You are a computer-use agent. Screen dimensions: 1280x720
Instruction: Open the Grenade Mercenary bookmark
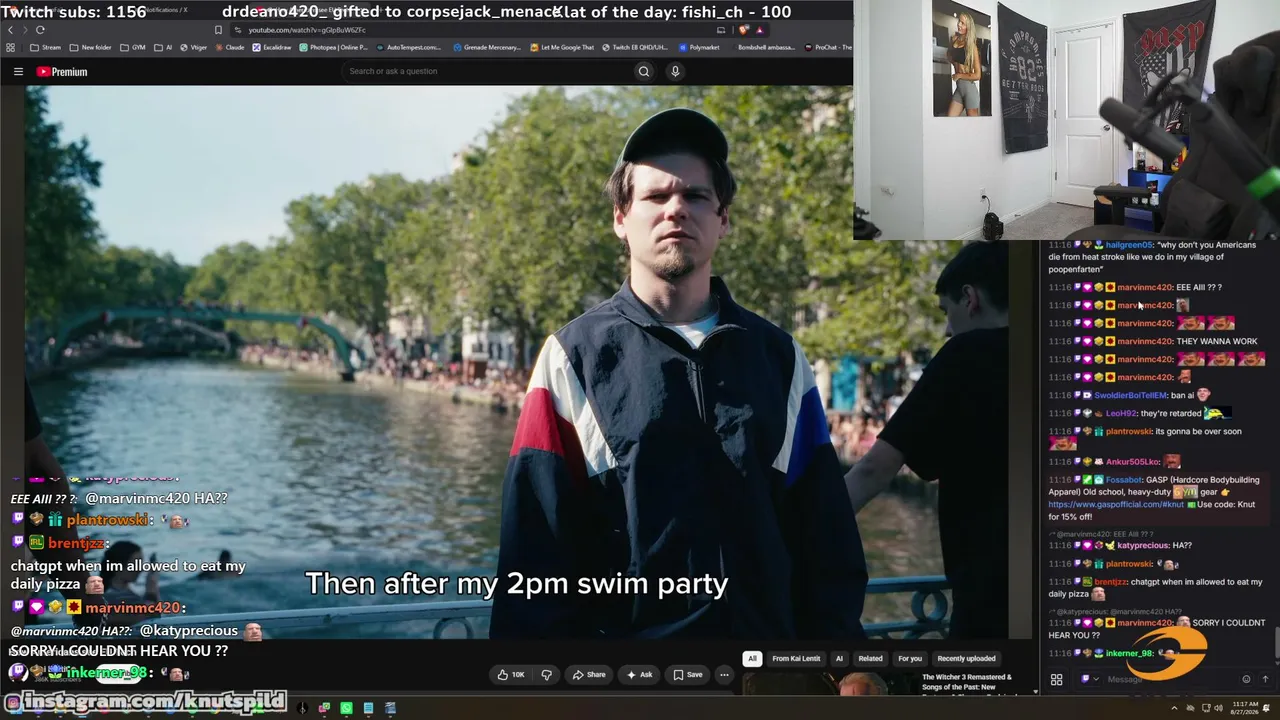point(487,47)
